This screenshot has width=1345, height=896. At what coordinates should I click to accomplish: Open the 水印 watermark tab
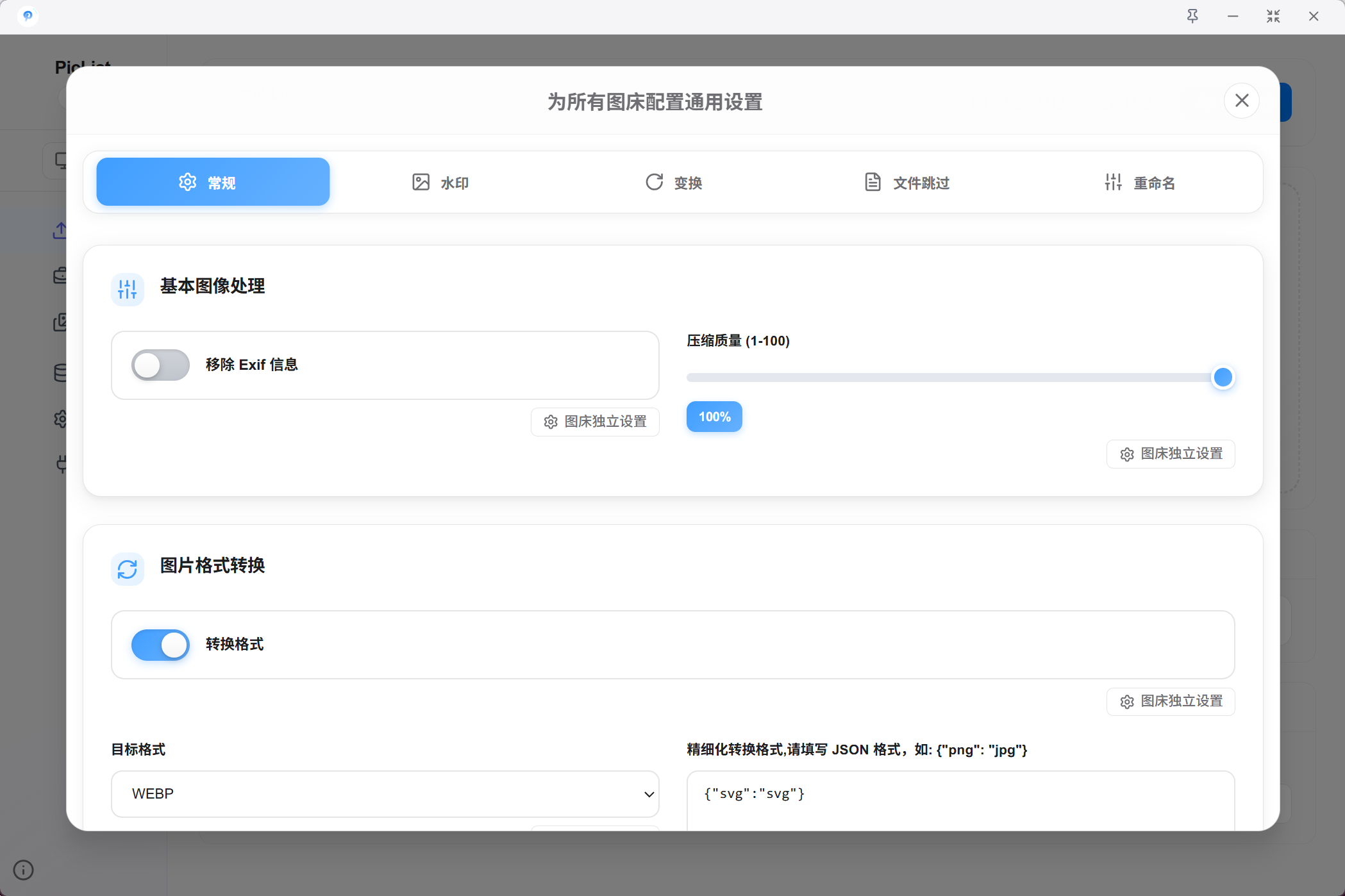(x=440, y=183)
